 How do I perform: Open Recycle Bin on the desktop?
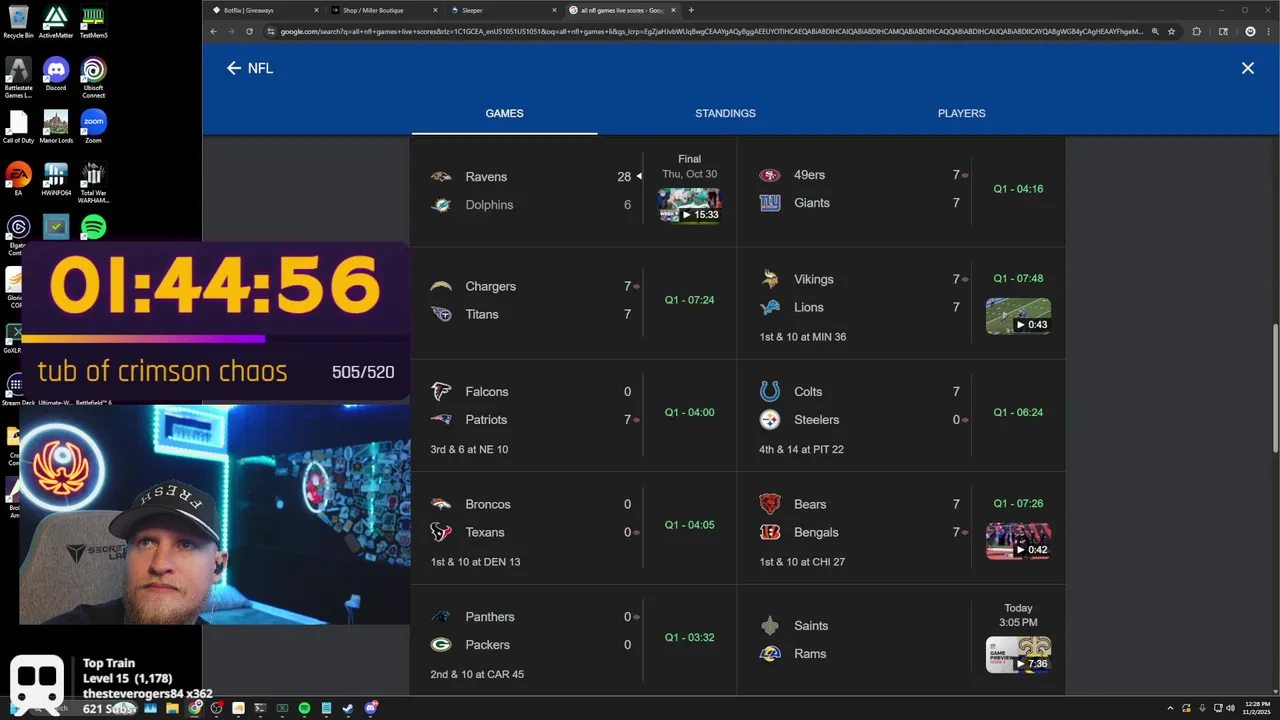coord(18,21)
